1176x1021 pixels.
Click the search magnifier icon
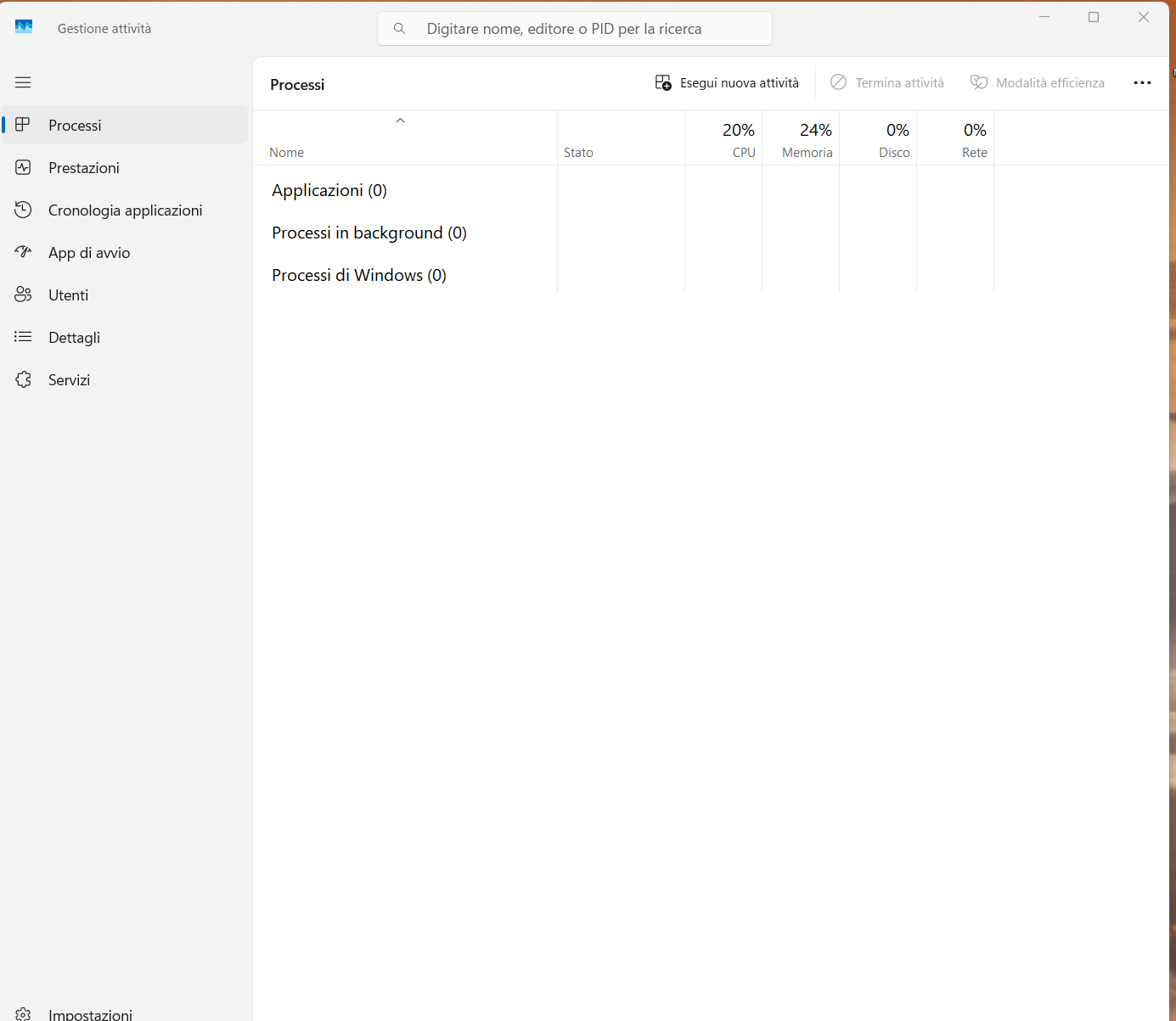click(x=399, y=29)
